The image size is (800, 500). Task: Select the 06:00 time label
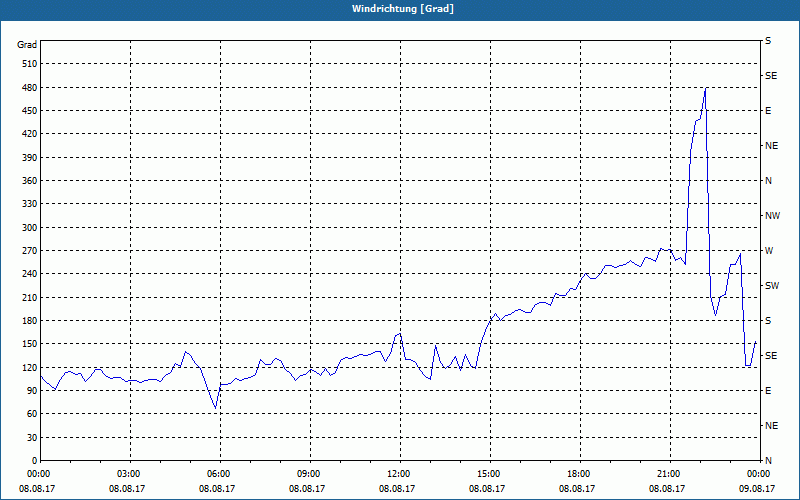click(x=220, y=474)
